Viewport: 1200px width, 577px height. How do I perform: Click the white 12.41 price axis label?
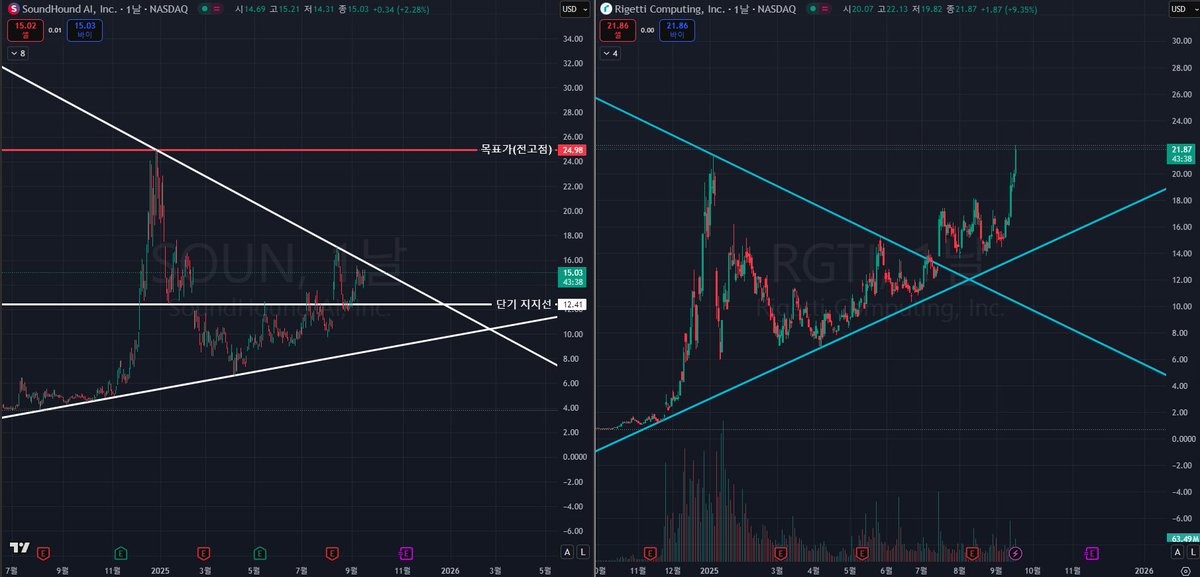(572, 304)
